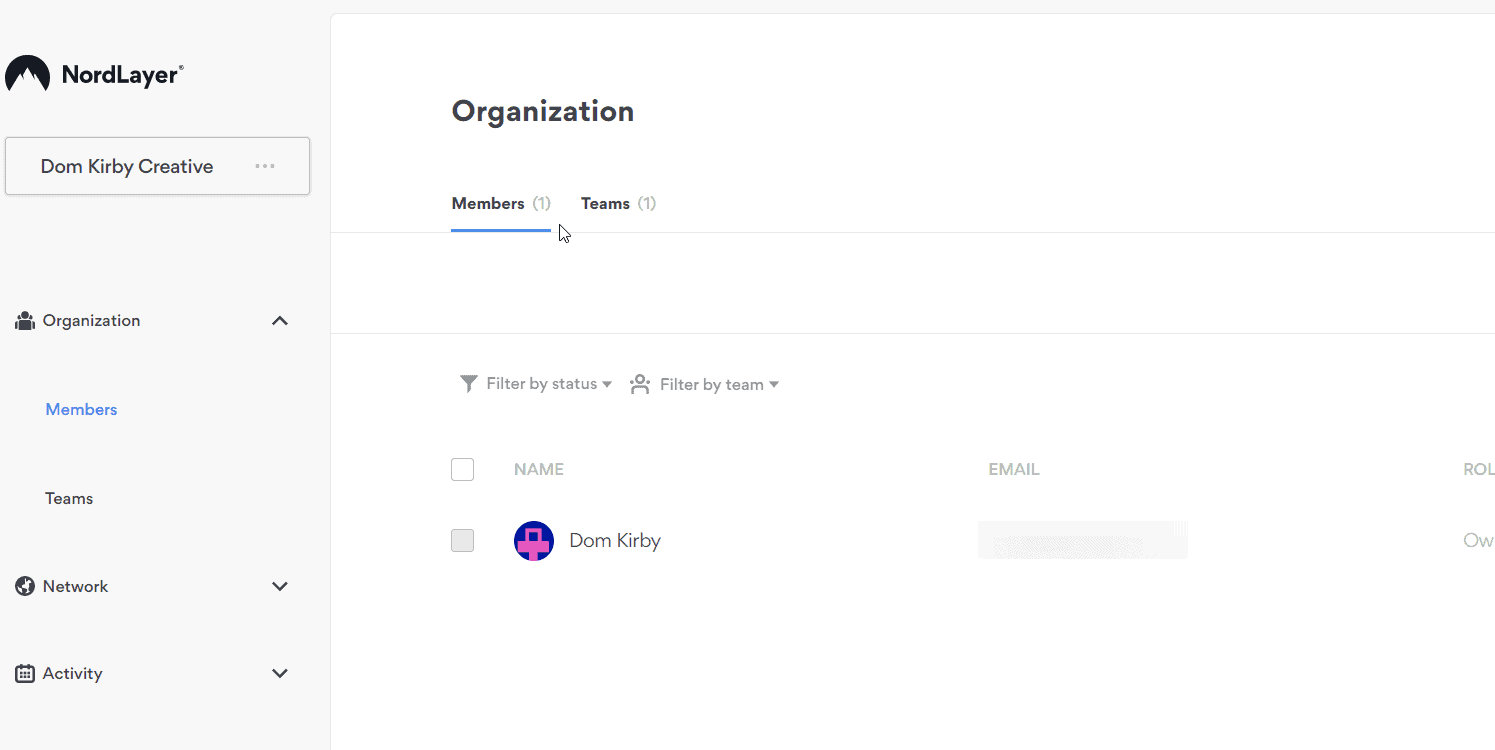Click Dom Kirby's pink avatar
Screen dimensions: 1495x750
click(x=533, y=540)
